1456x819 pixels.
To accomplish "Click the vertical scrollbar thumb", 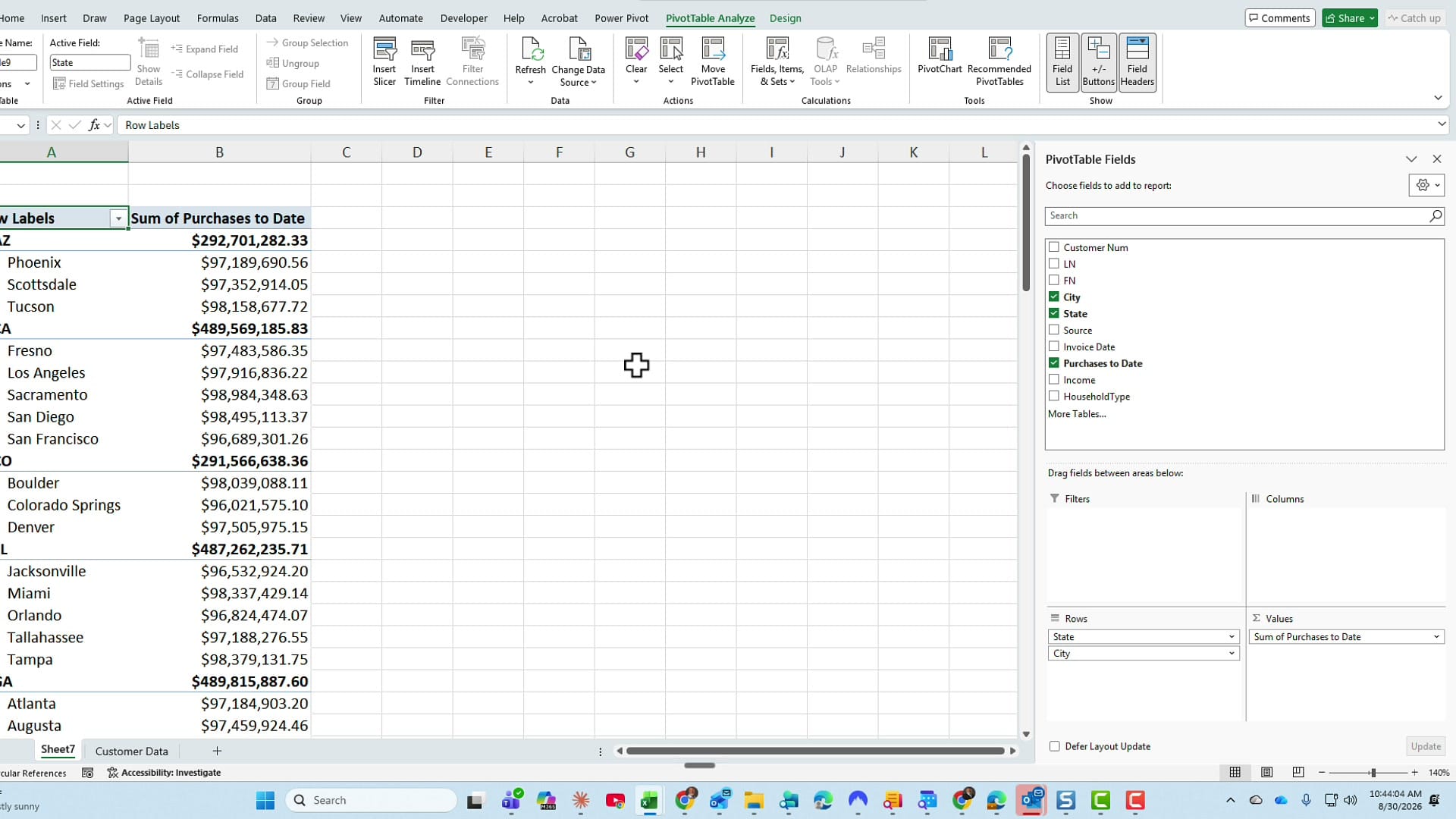I will coord(1026,222).
